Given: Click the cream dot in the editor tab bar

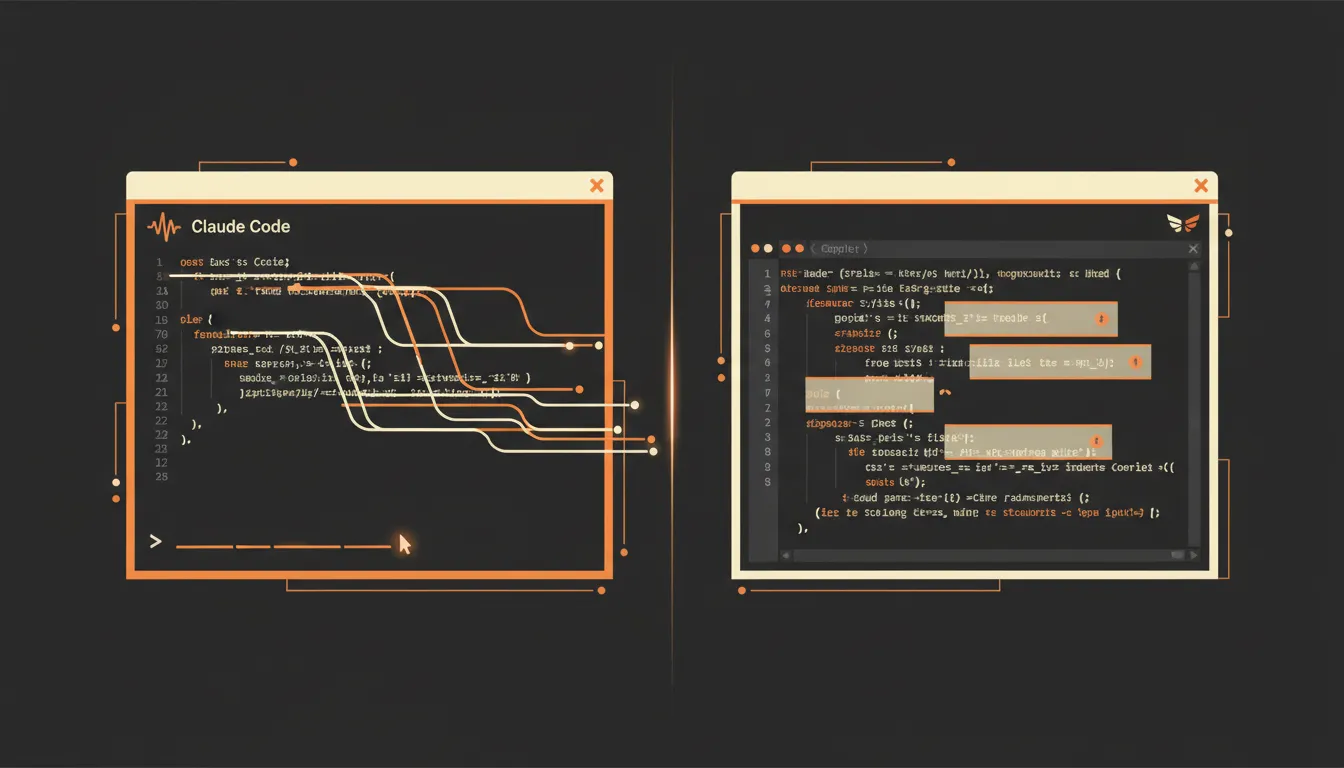Looking at the screenshot, I should click(x=768, y=248).
